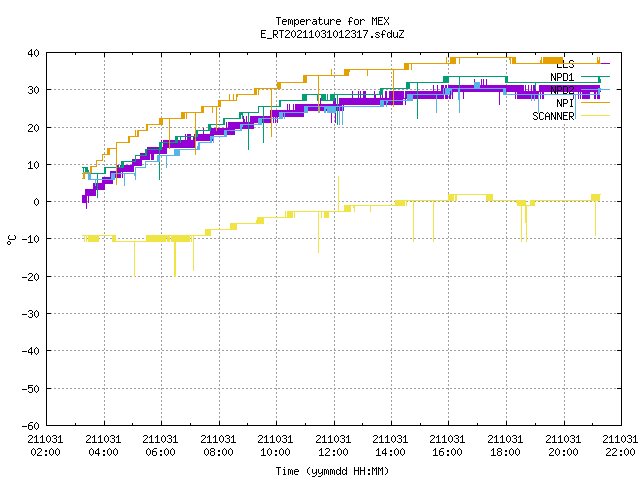
Task: Click the x-axis tick label 211031 16:00
Action: click(x=448, y=446)
